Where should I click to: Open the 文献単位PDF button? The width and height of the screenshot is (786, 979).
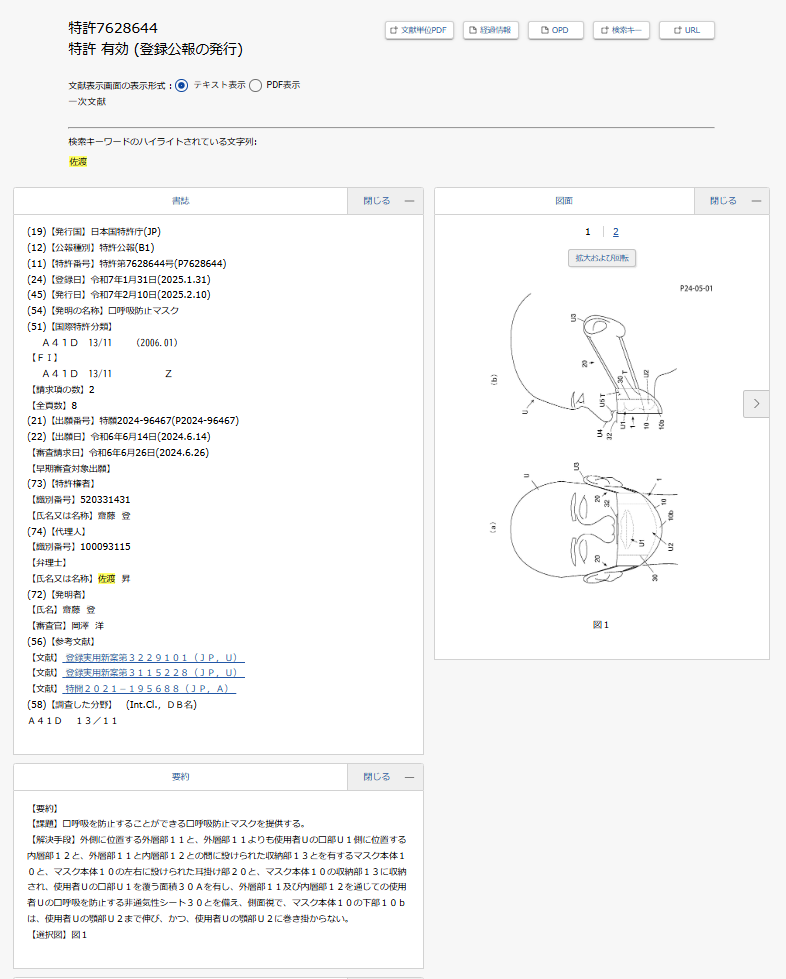coord(420,30)
